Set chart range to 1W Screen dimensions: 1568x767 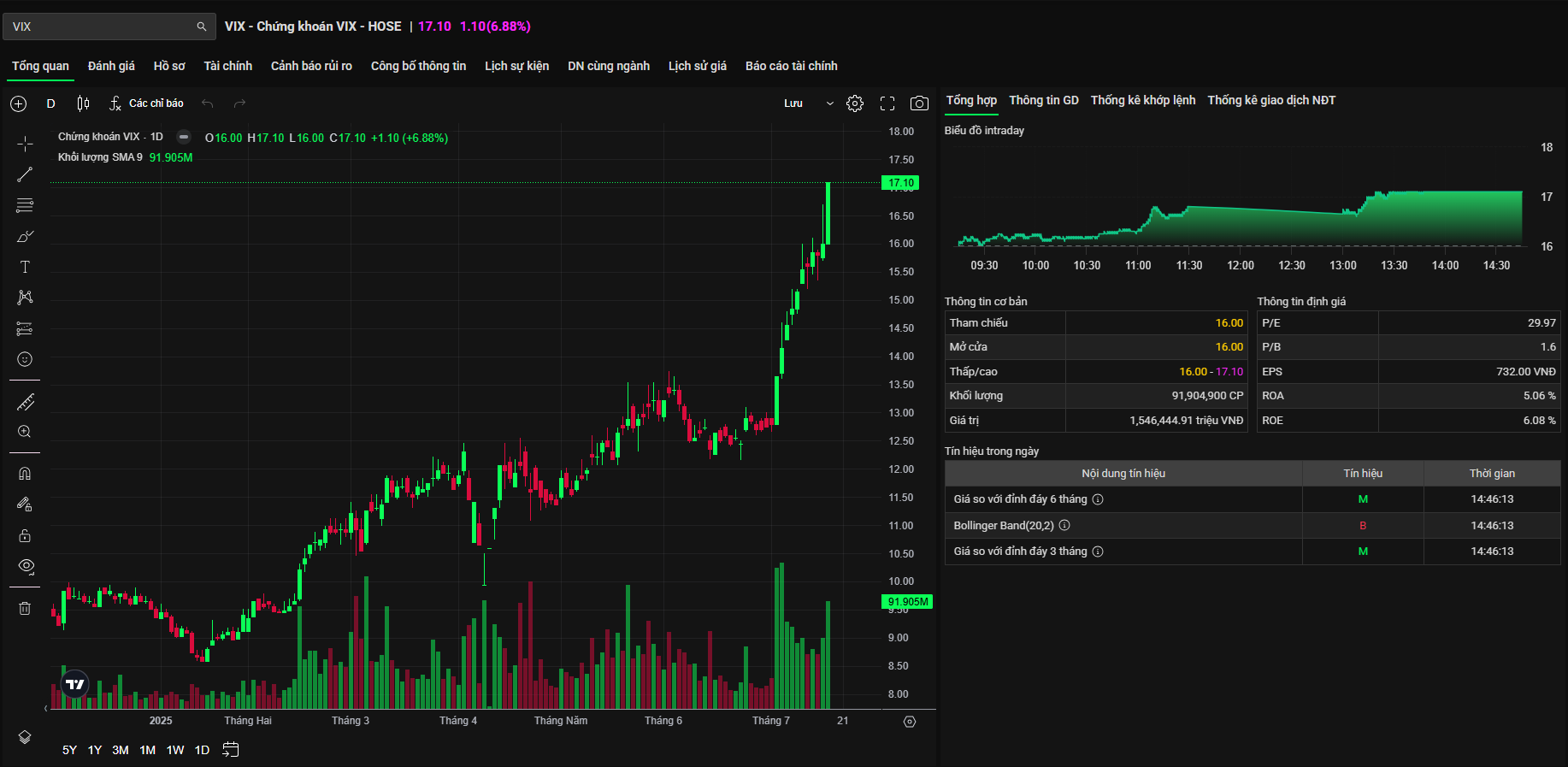175,750
